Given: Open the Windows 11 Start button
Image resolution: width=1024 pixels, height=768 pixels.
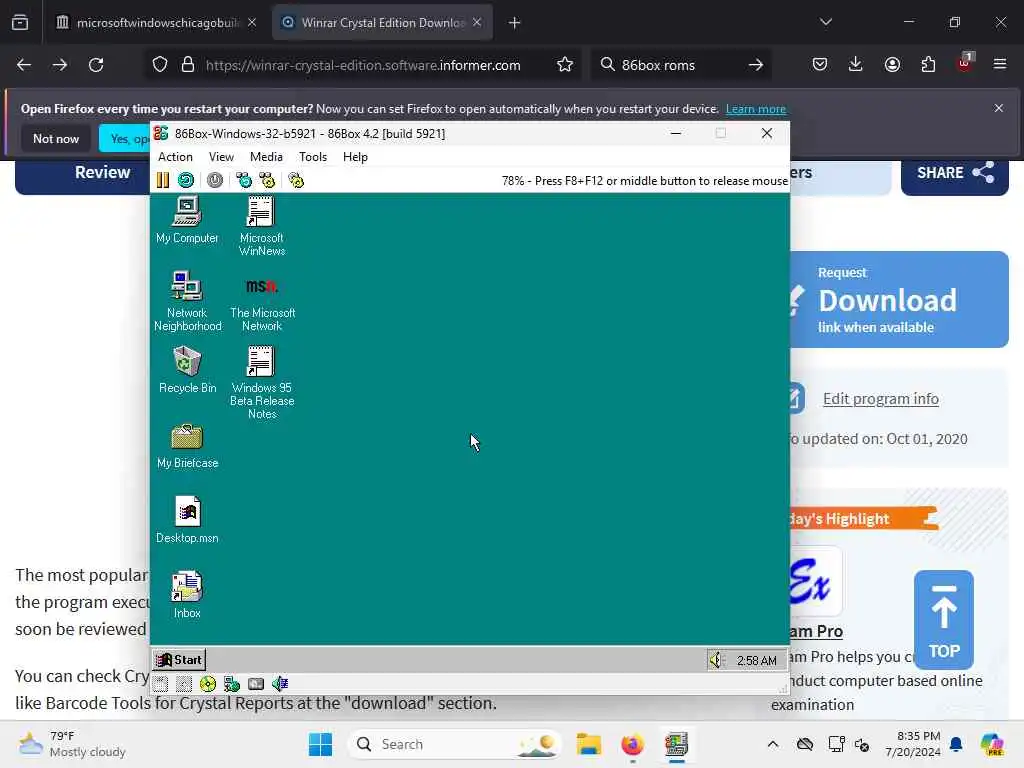Looking at the screenshot, I should click(320, 744).
